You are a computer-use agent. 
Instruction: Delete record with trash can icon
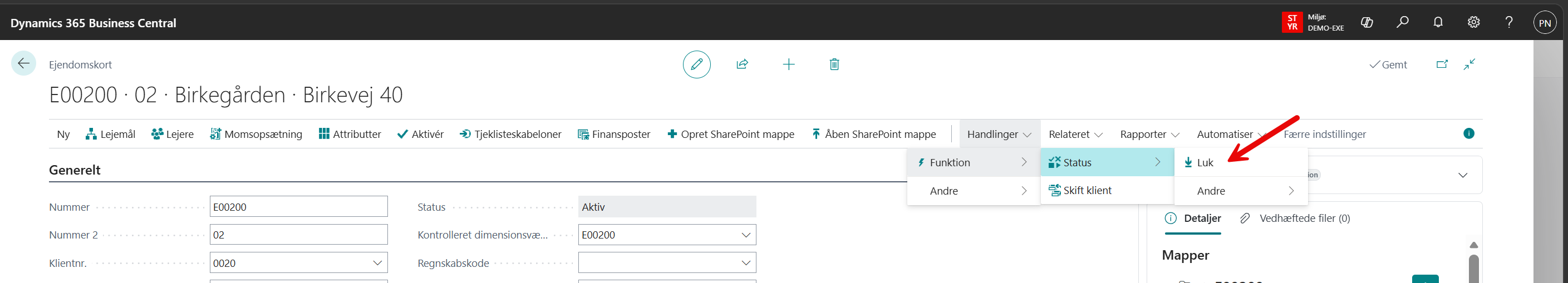834,64
